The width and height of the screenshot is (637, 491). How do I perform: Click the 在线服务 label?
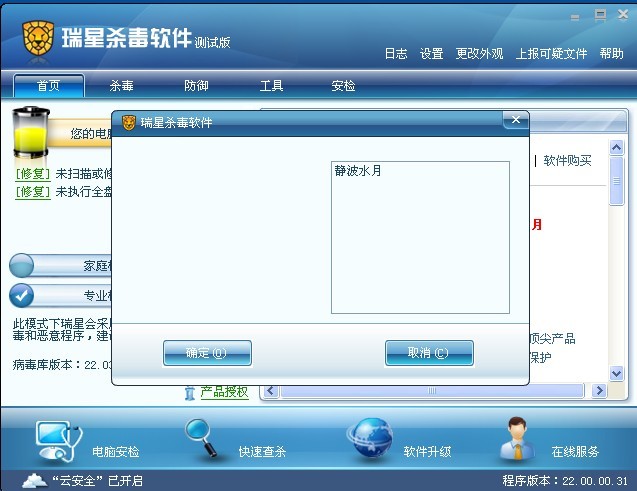tap(575, 452)
